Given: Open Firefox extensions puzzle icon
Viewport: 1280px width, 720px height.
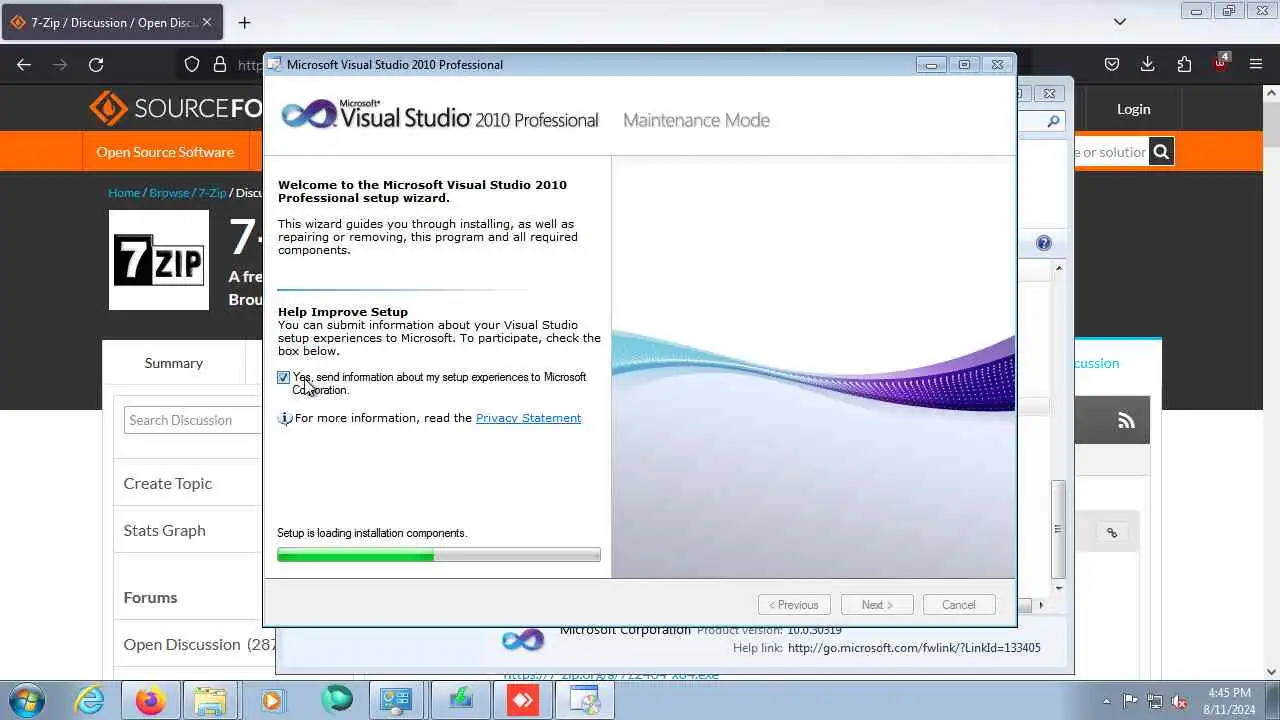Looking at the screenshot, I should point(1184,64).
